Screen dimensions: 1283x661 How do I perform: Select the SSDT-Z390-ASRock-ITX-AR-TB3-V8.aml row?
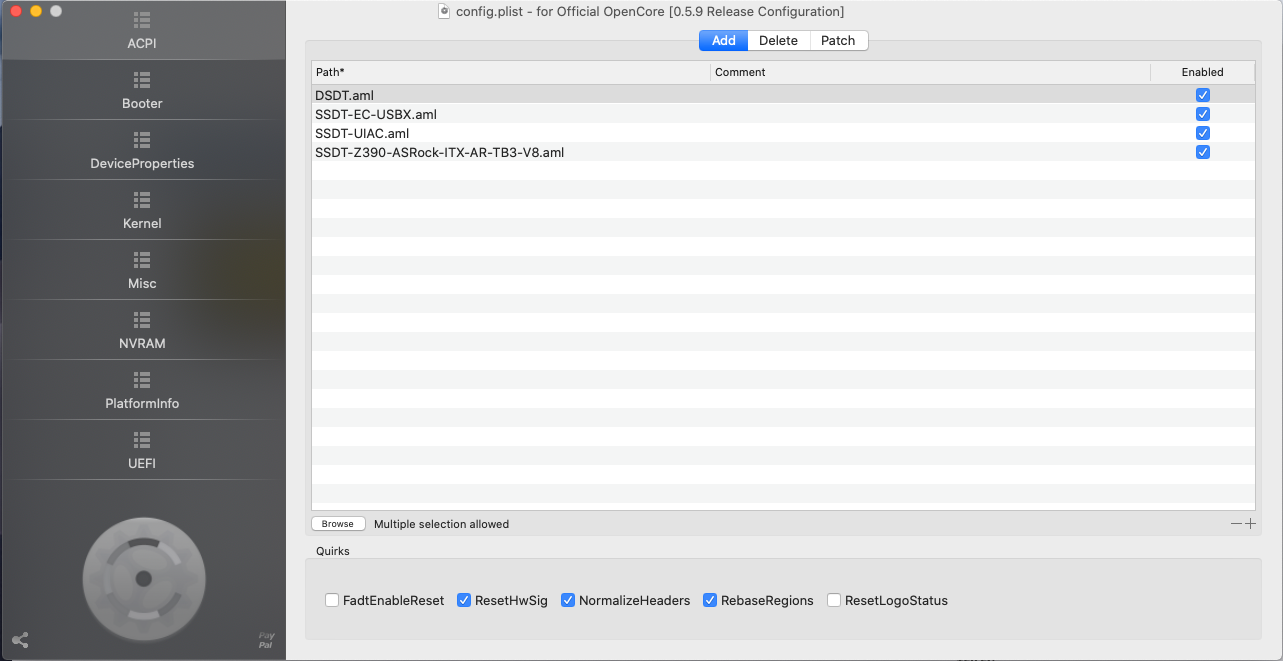pyautogui.click(x=783, y=152)
